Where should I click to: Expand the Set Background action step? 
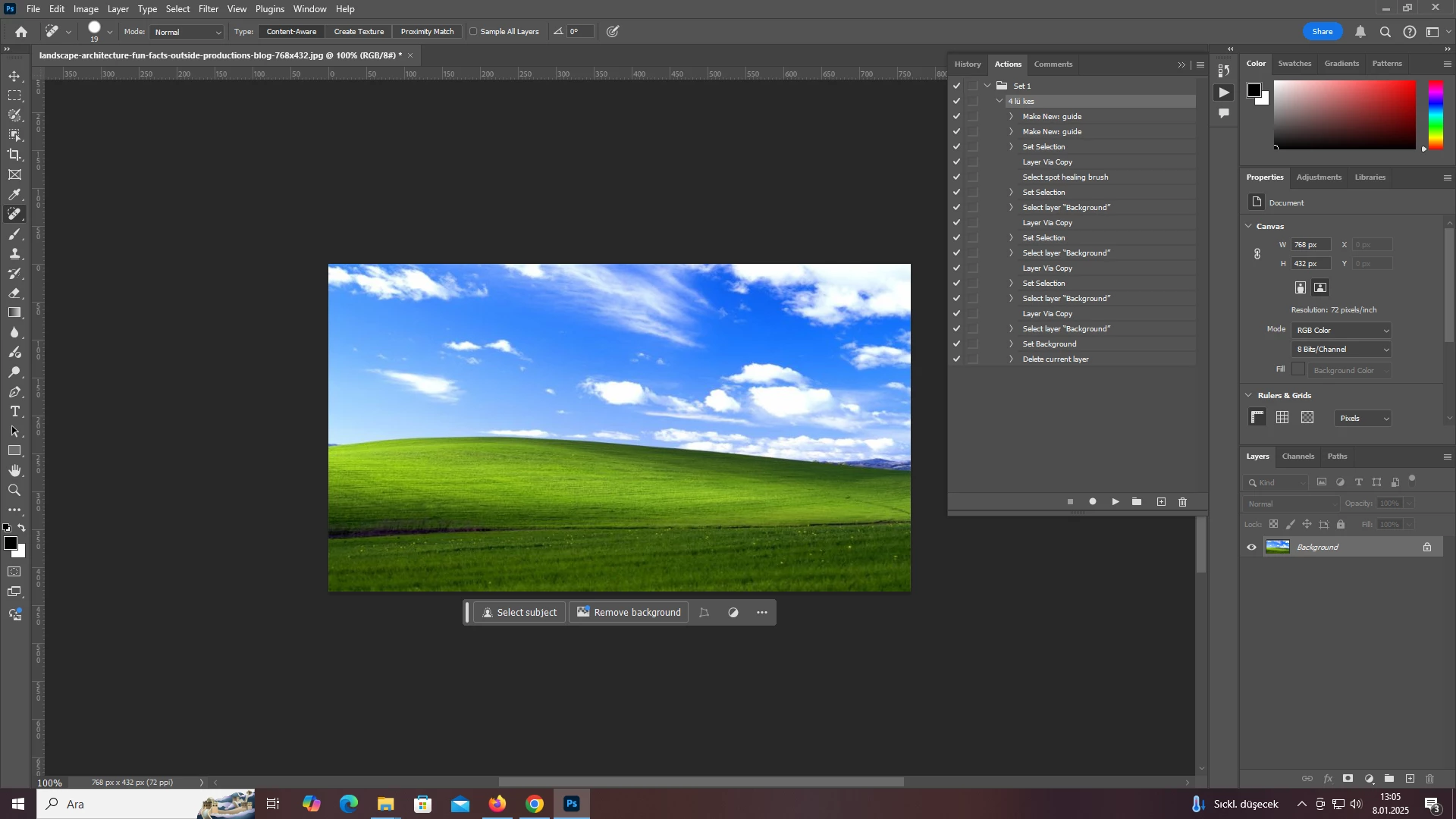tap(1012, 344)
